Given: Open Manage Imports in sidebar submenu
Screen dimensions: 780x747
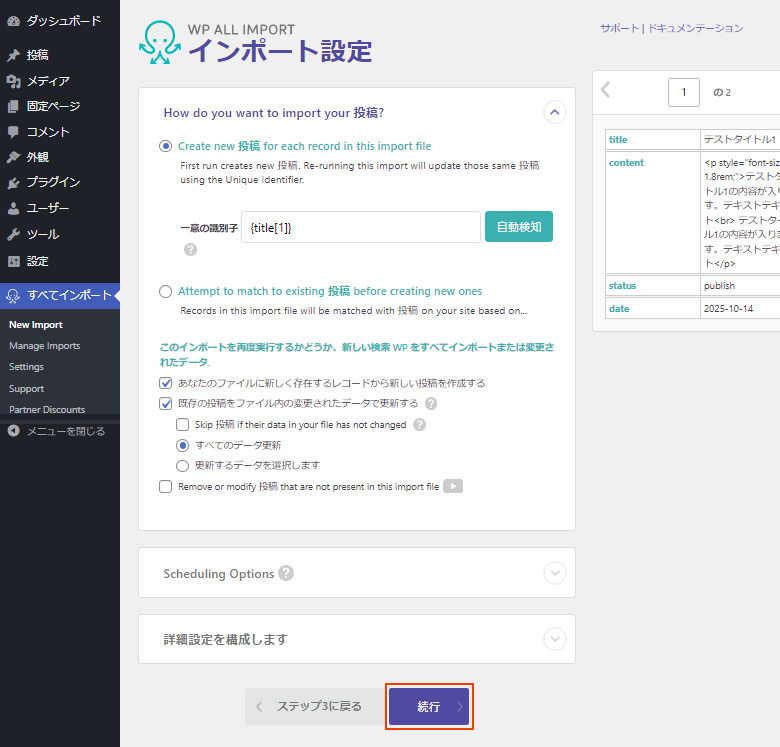Looking at the screenshot, I should (x=44, y=346).
